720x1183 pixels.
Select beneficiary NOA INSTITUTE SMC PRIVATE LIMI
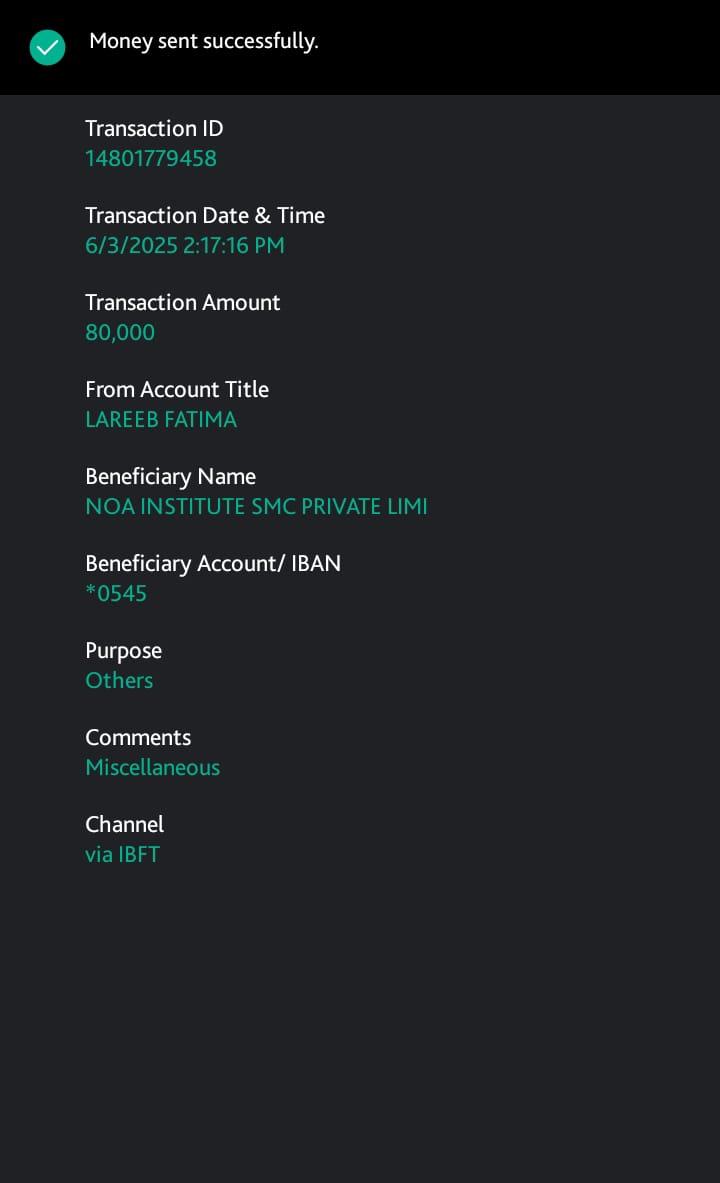pos(256,507)
